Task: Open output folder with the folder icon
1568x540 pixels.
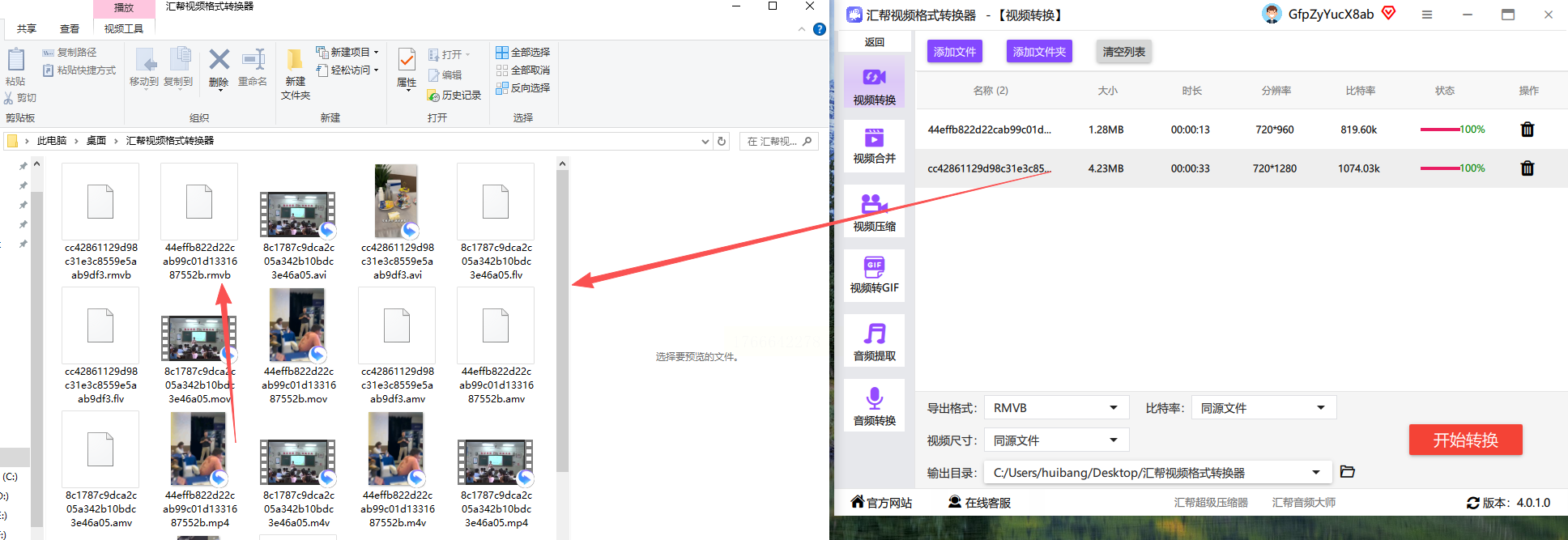Action: [1348, 472]
